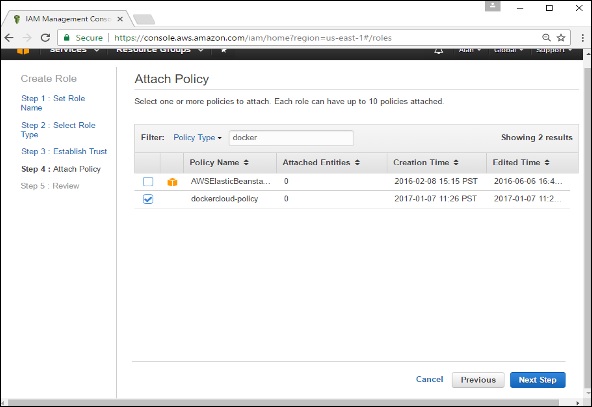The height and width of the screenshot is (407, 592).
Task: Click the AWS notifications bell icon
Action: click(x=438, y=50)
